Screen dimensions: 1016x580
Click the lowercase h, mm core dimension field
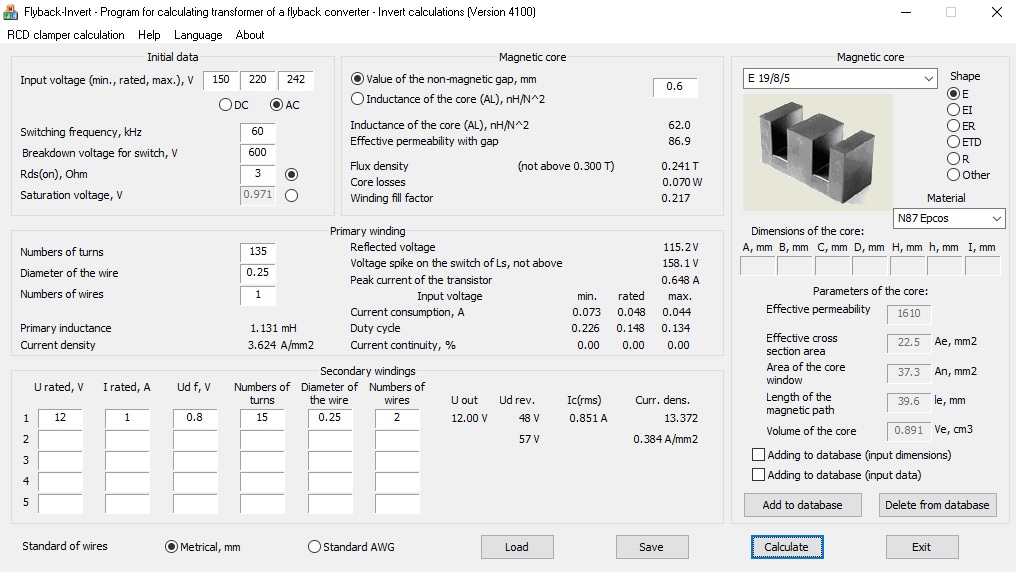[945, 266]
